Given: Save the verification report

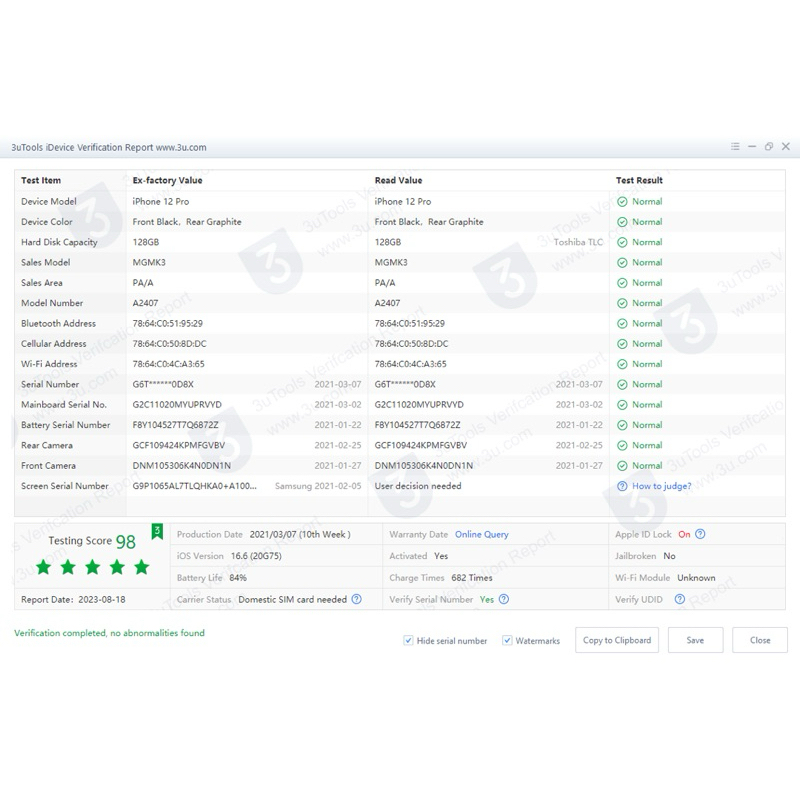Looking at the screenshot, I should click(x=695, y=640).
